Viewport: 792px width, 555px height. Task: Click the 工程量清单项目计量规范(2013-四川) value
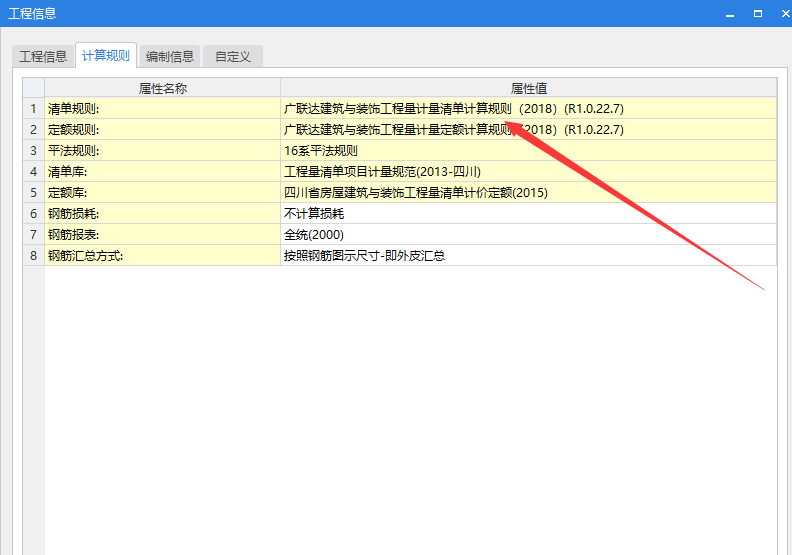tap(528, 172)
